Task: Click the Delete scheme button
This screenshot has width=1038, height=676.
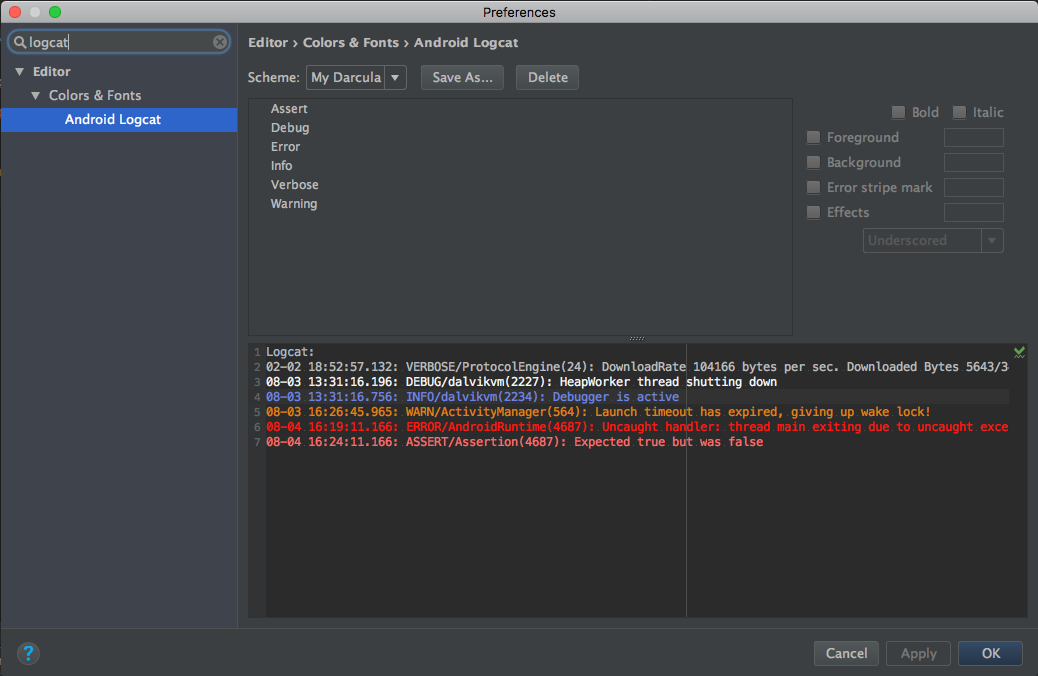Action: [x=547, y=77]
